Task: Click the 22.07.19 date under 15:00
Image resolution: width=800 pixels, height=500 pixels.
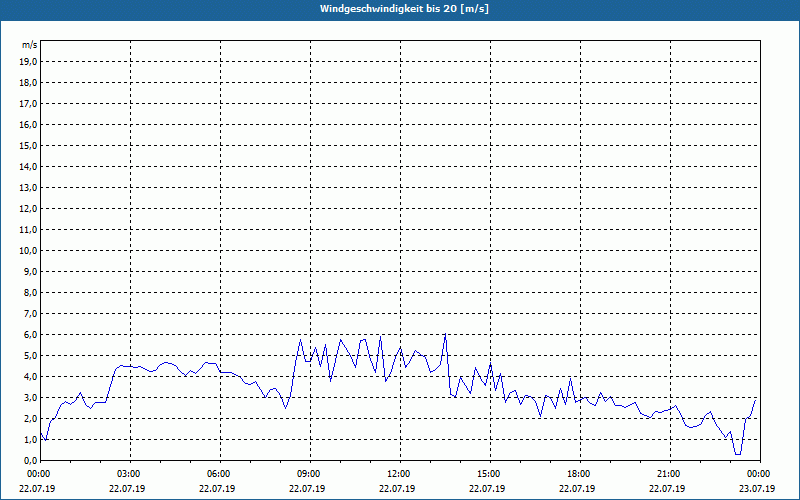Action: click(487, 488)
